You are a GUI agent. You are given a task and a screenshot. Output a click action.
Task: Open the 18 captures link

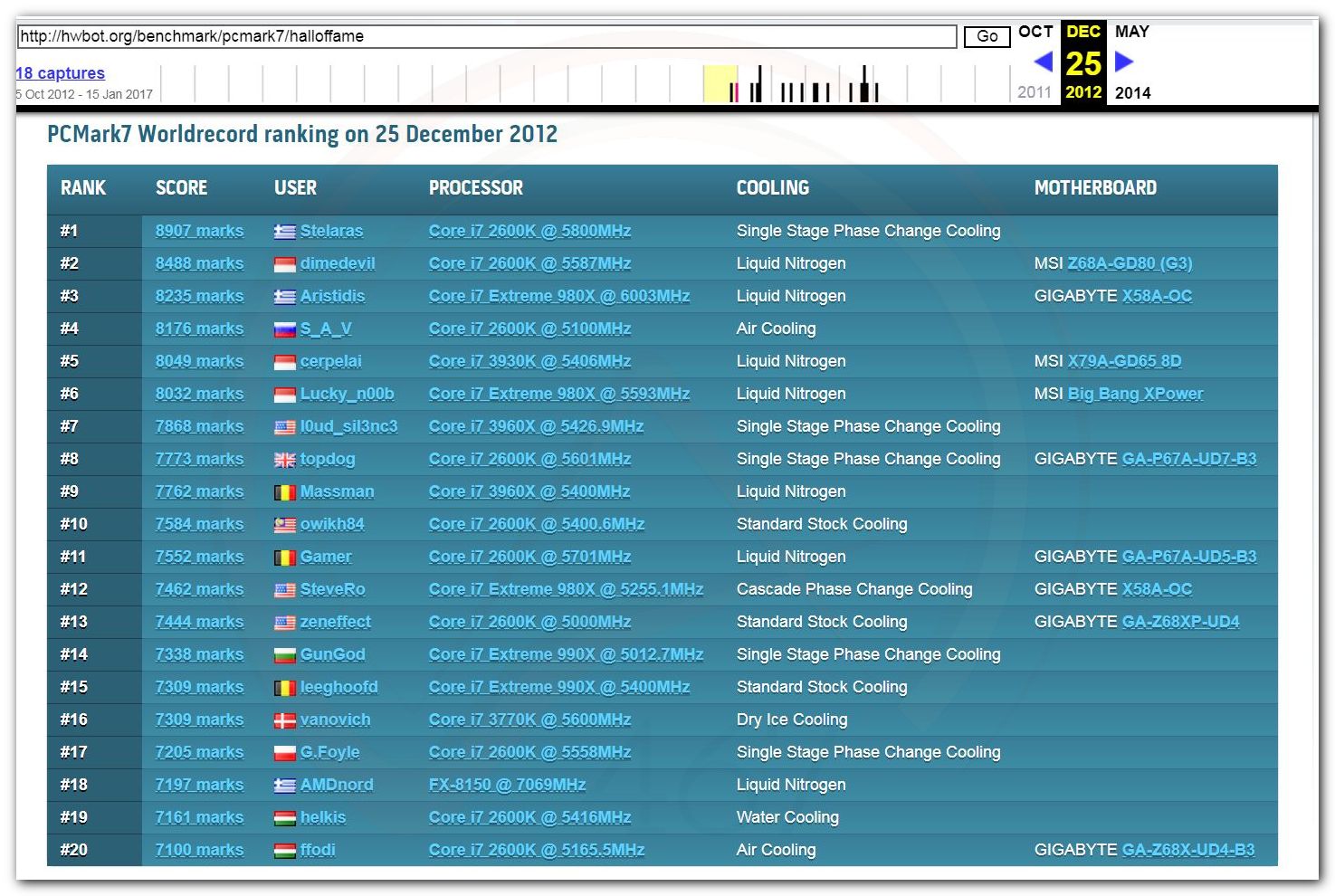[60, 73]
